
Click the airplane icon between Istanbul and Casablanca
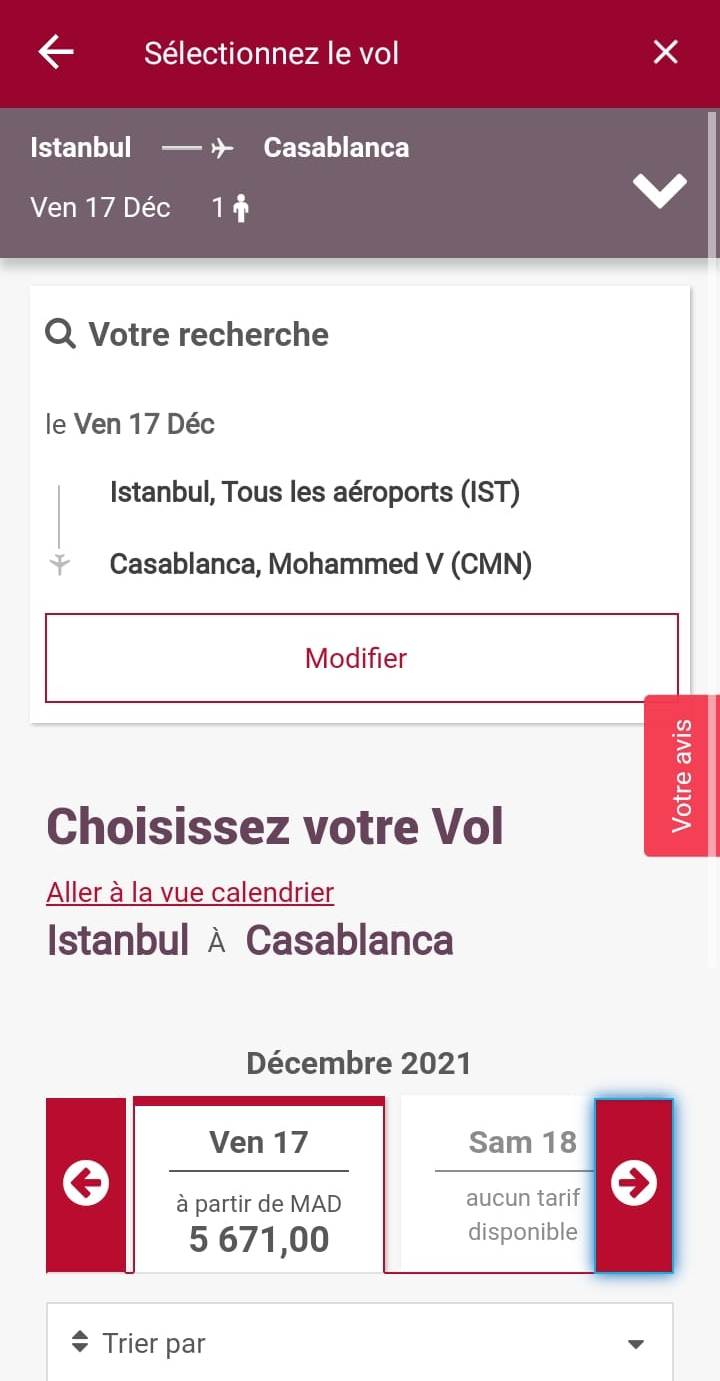[222, 148]
